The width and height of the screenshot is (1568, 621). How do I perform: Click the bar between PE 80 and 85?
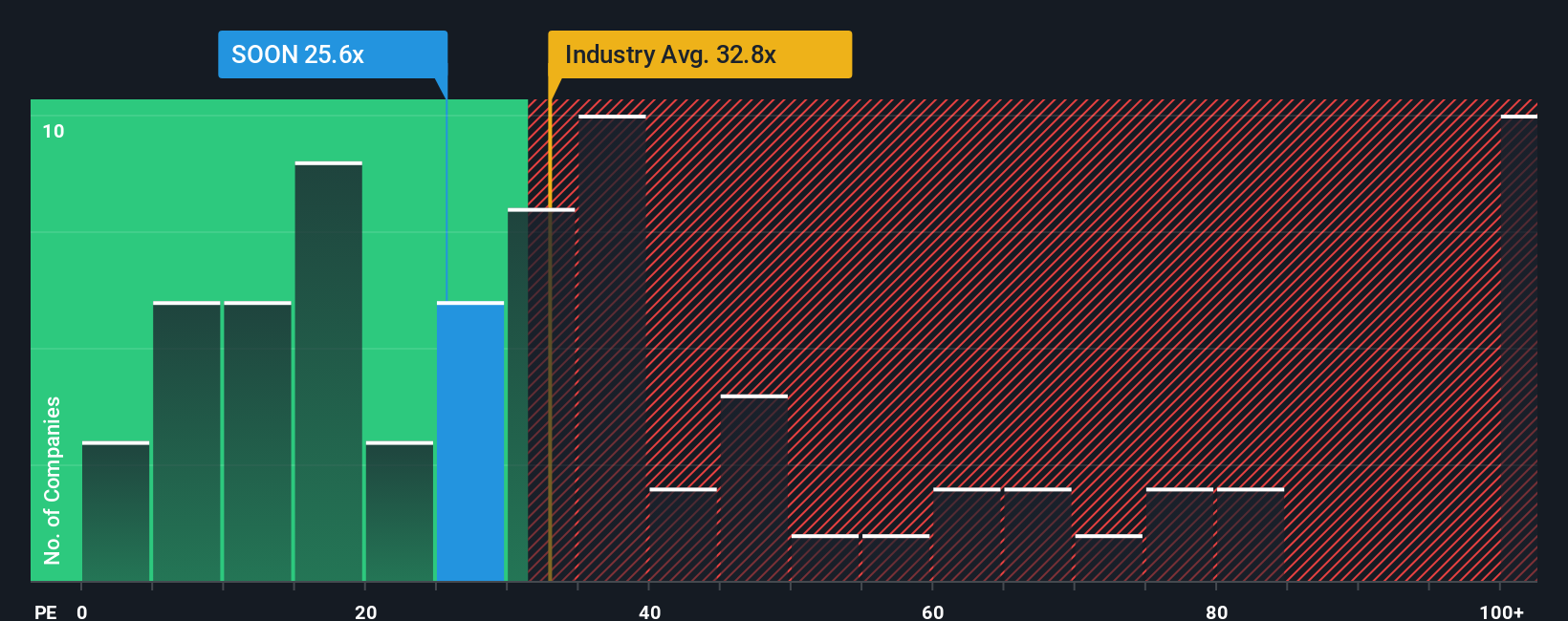tap(1251, 535)
